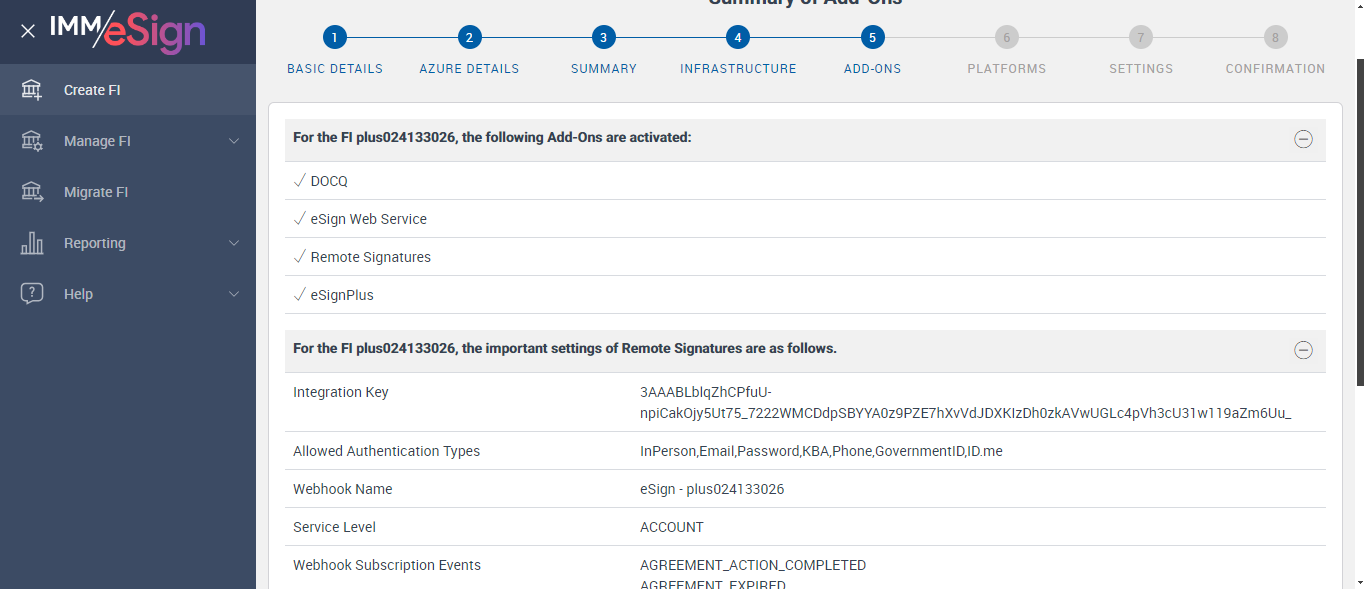Expand the Manage FI submenu chevron
The height and width of the screenshot is (589, 1366).
point(234,141)
